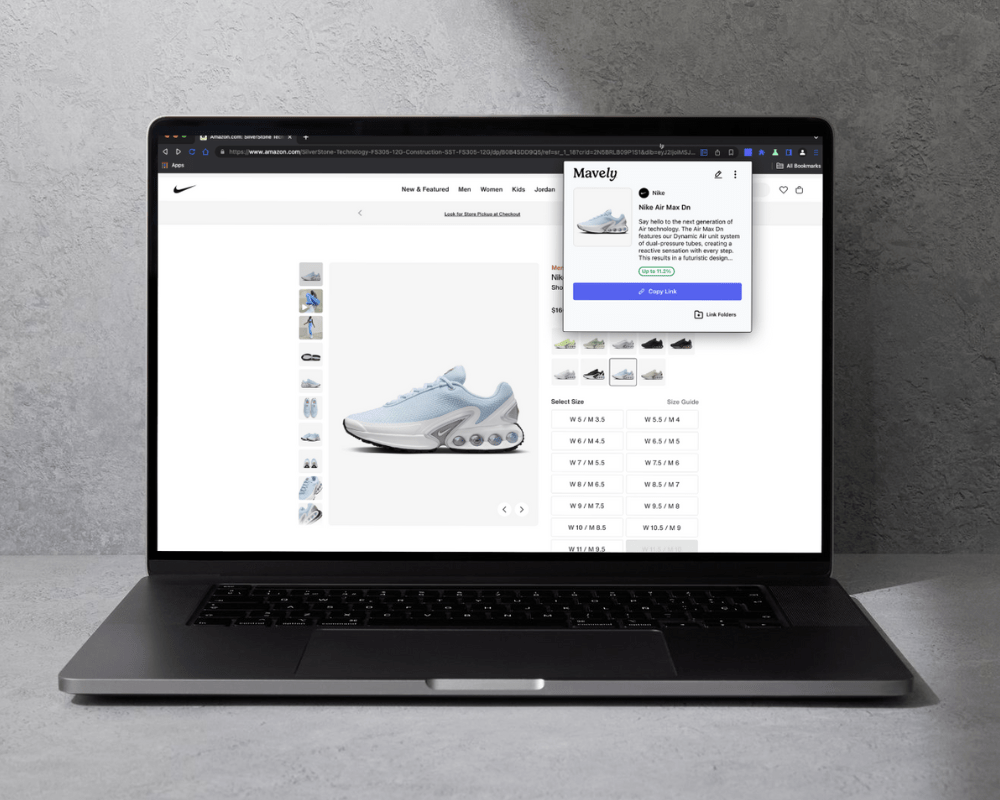Open the Size Guide link
1000x800 pixels.
[x=682, y=402]
